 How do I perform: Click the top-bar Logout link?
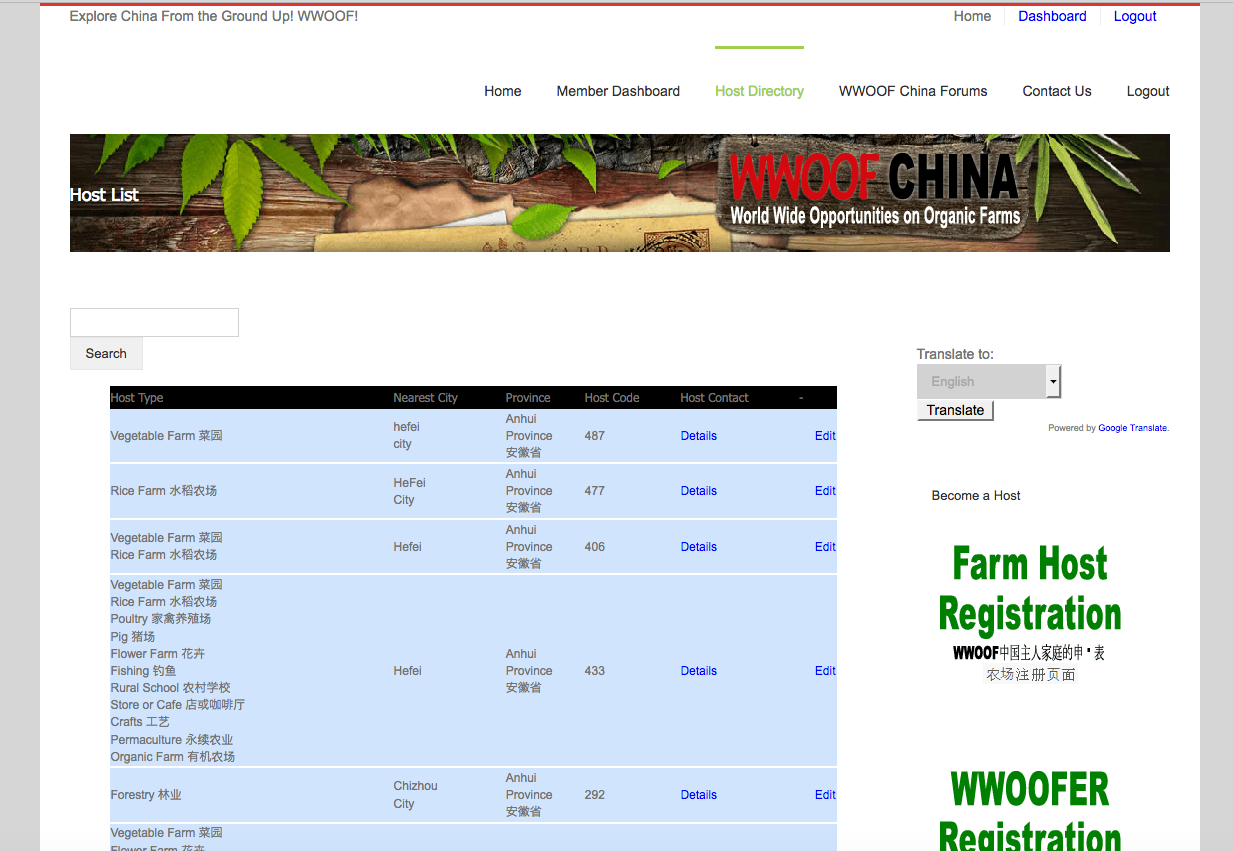point(1135,16)
